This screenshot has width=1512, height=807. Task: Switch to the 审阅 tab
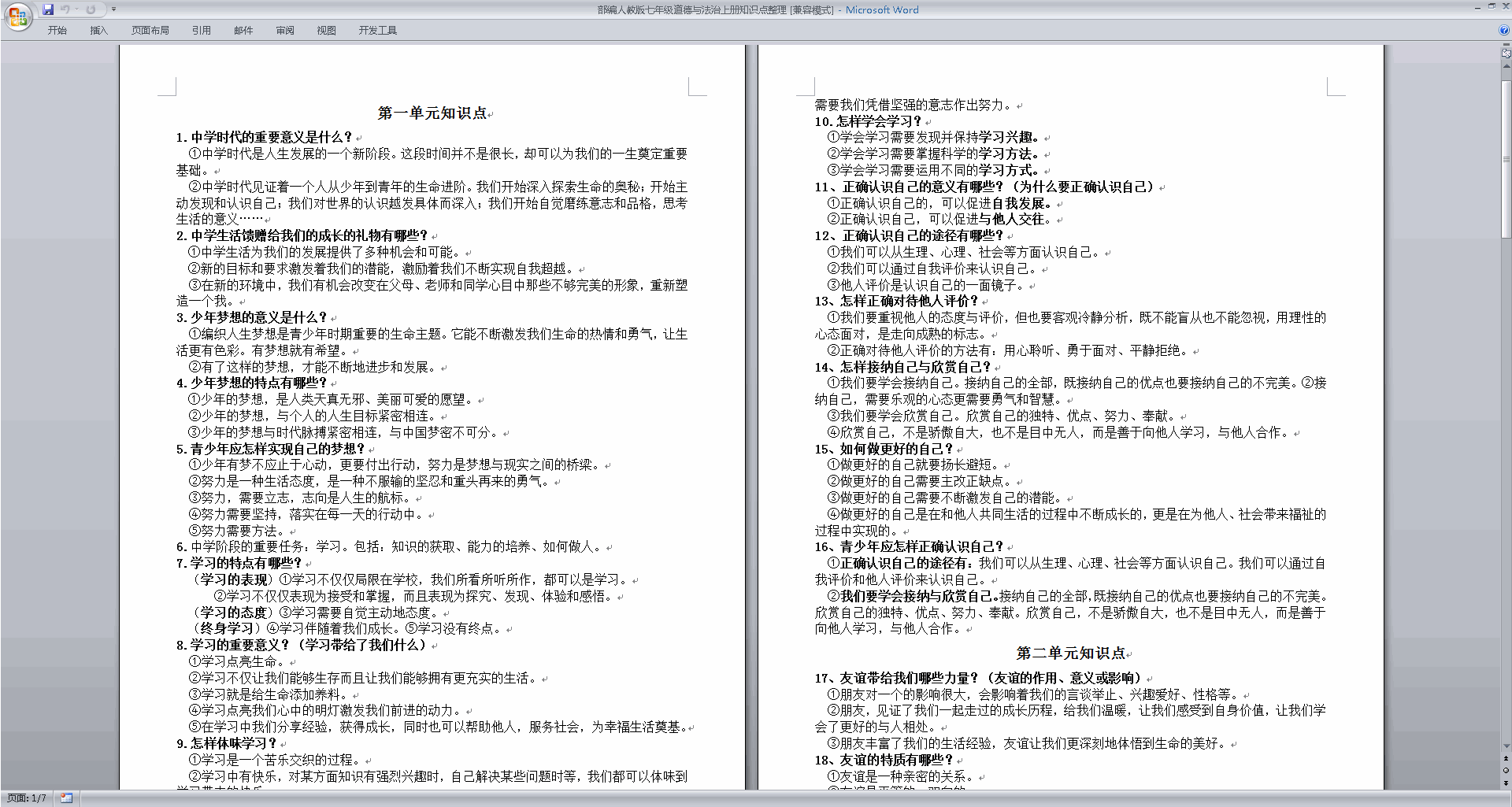coord(285,31)
